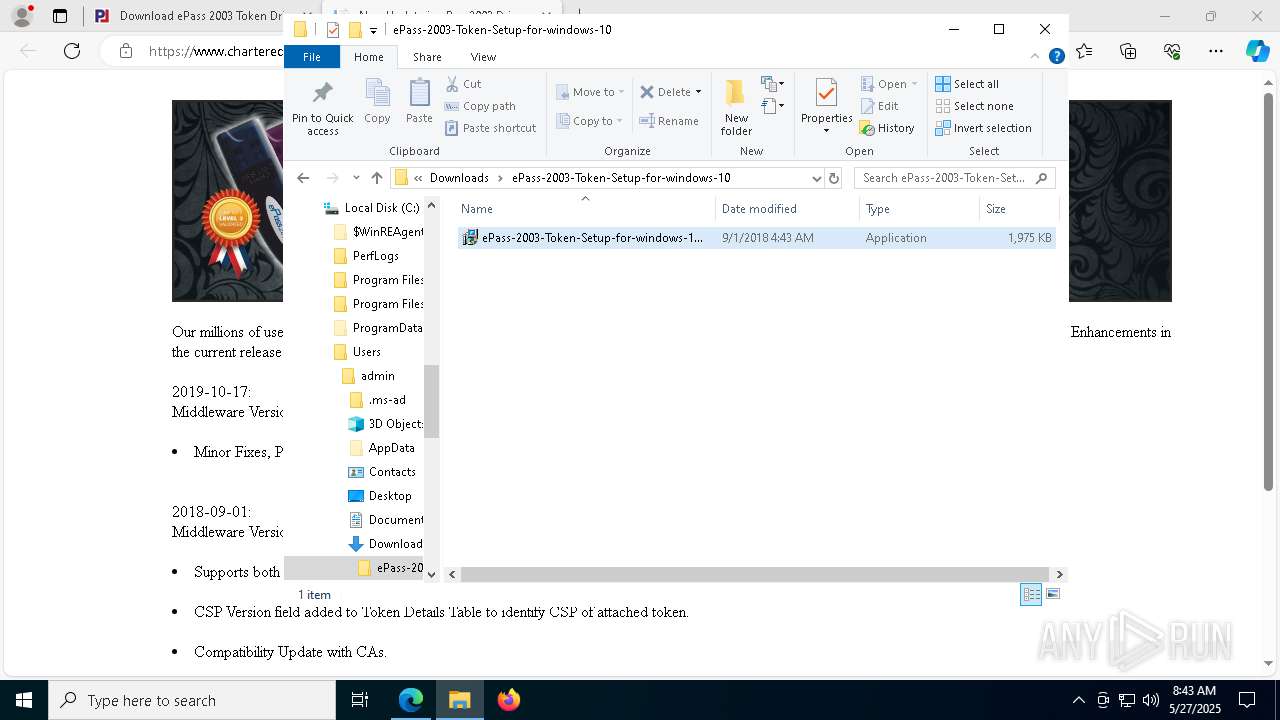Select the PerfLogs folder
This screenshot has width=1280, height=720.
(x=366, y=256)
